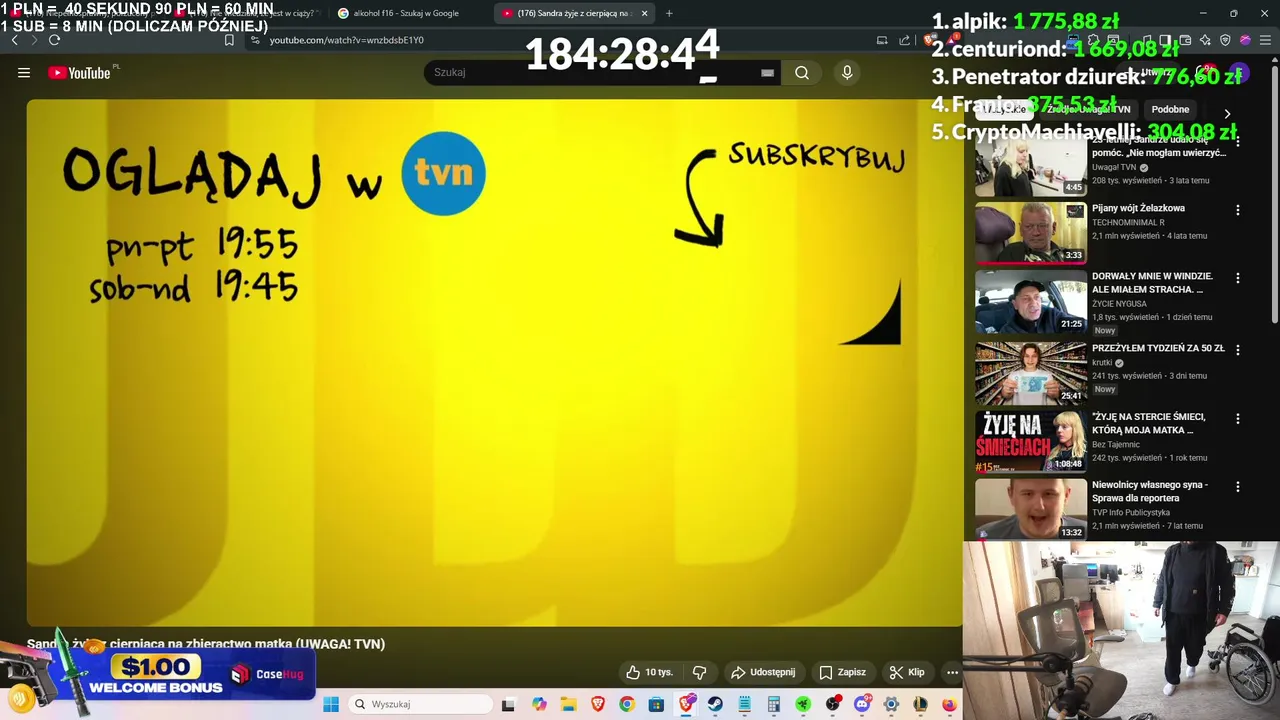Open more options for DORWAŁY MNIE W WINDZIE video
1280x720 pixels.
click(x=1238, y=278)
